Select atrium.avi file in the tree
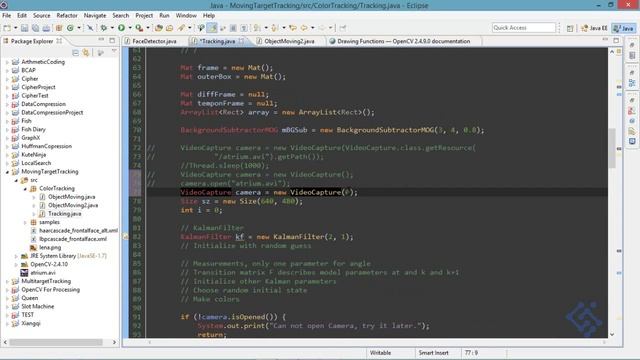The image size is (640, 360). tap(42, 273)
